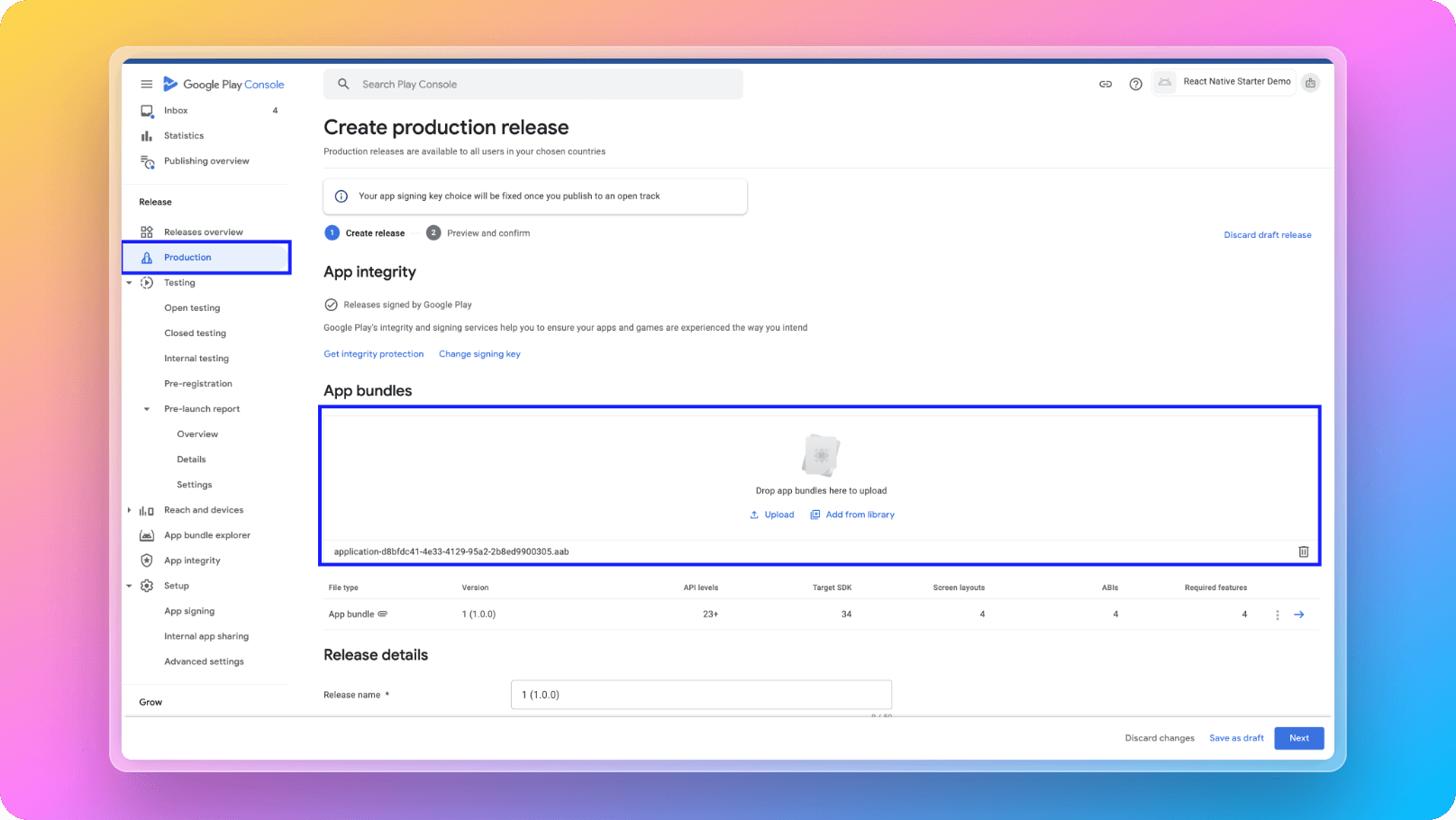Click the Next button
1456x820 pixels.
pyautogui.click(x=1299, y=738)
